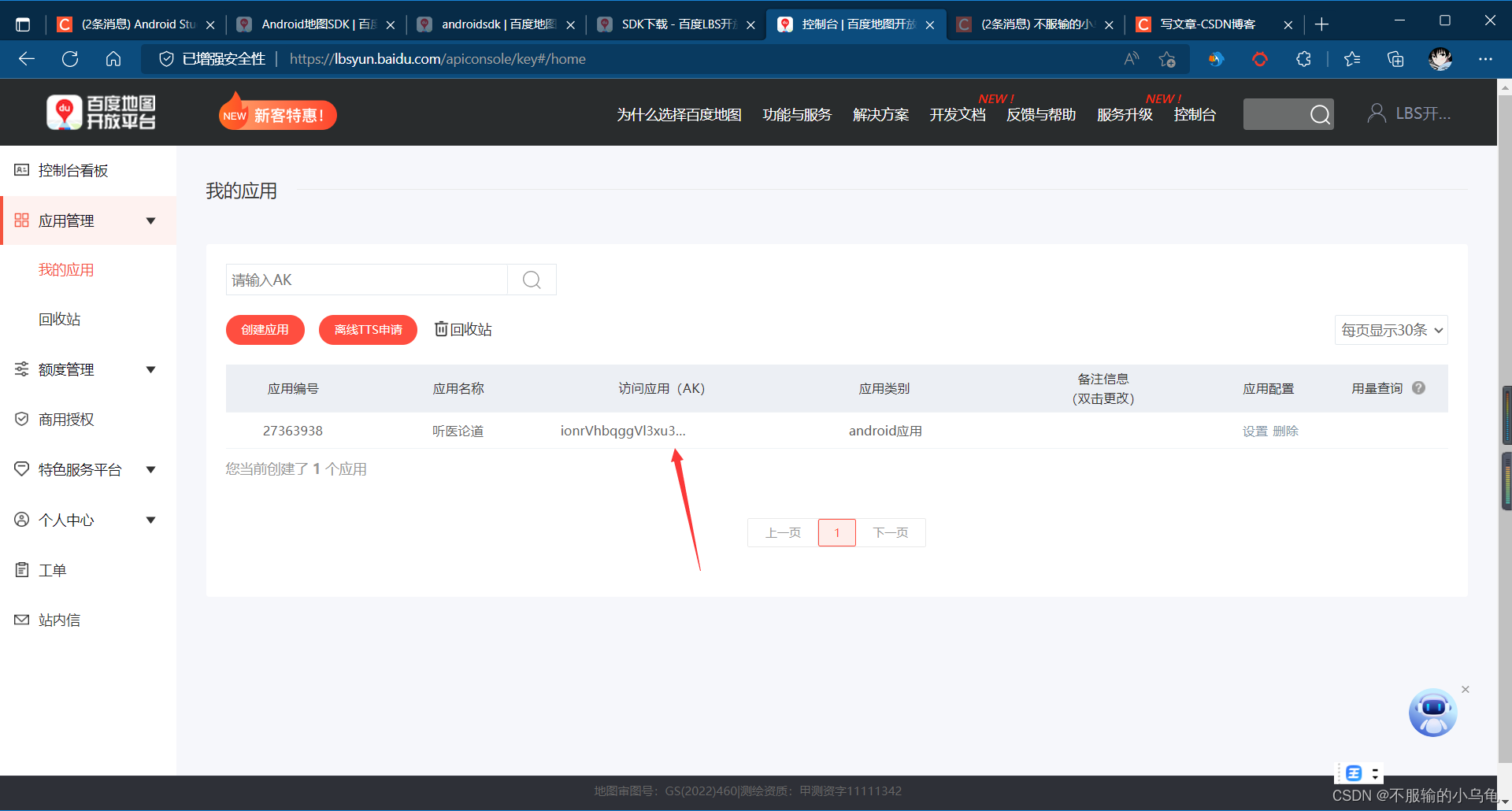
Task: Open browser extensions puzzle icon
Action: tap(1303, 59)
